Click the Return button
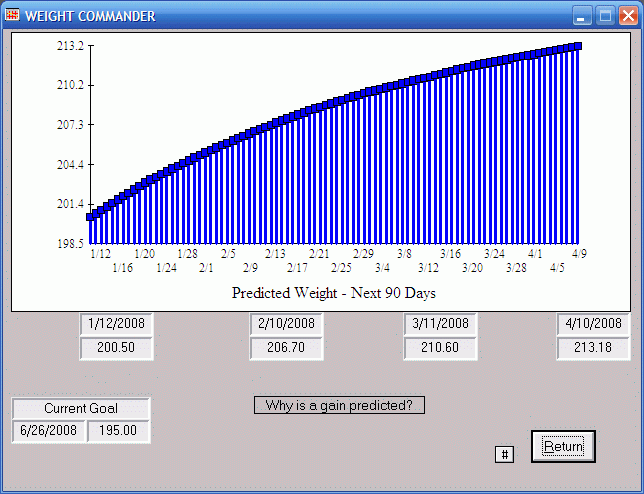 coord(563,446)
